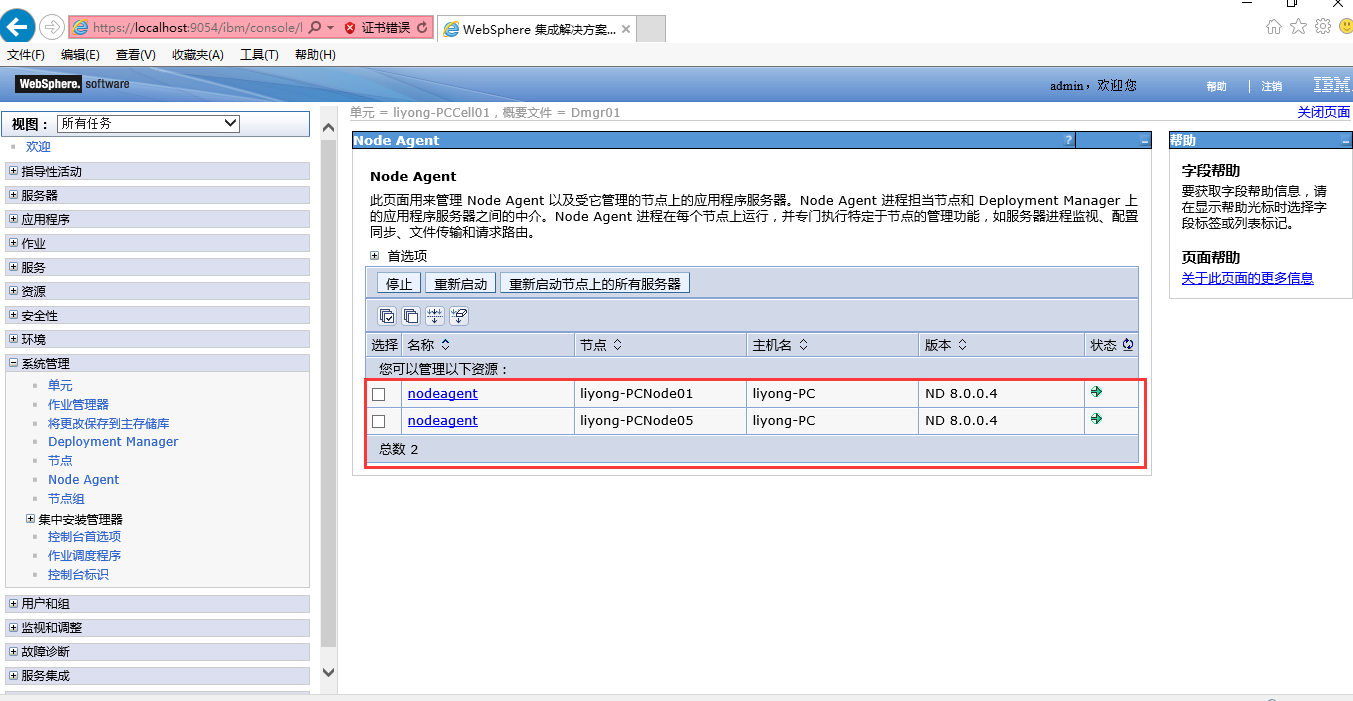
Task: Open browser settings gear icon
Action: [1323, 27]
